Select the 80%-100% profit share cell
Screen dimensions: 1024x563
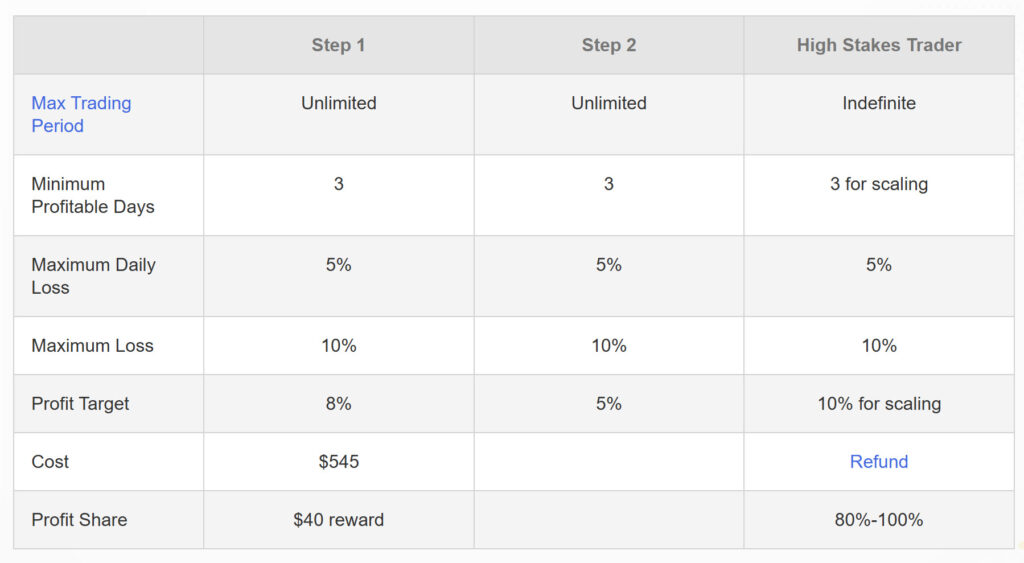coord(878,520)
